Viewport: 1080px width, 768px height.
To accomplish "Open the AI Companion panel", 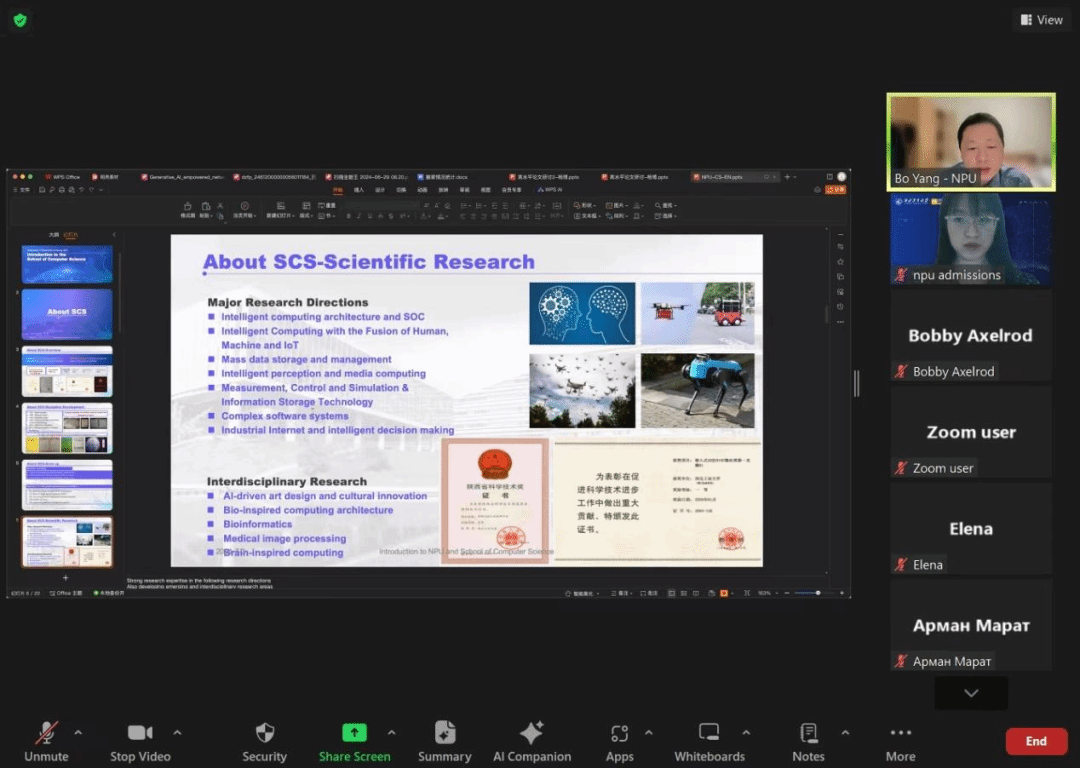I will pyautogui.click(x=531, y=733).
